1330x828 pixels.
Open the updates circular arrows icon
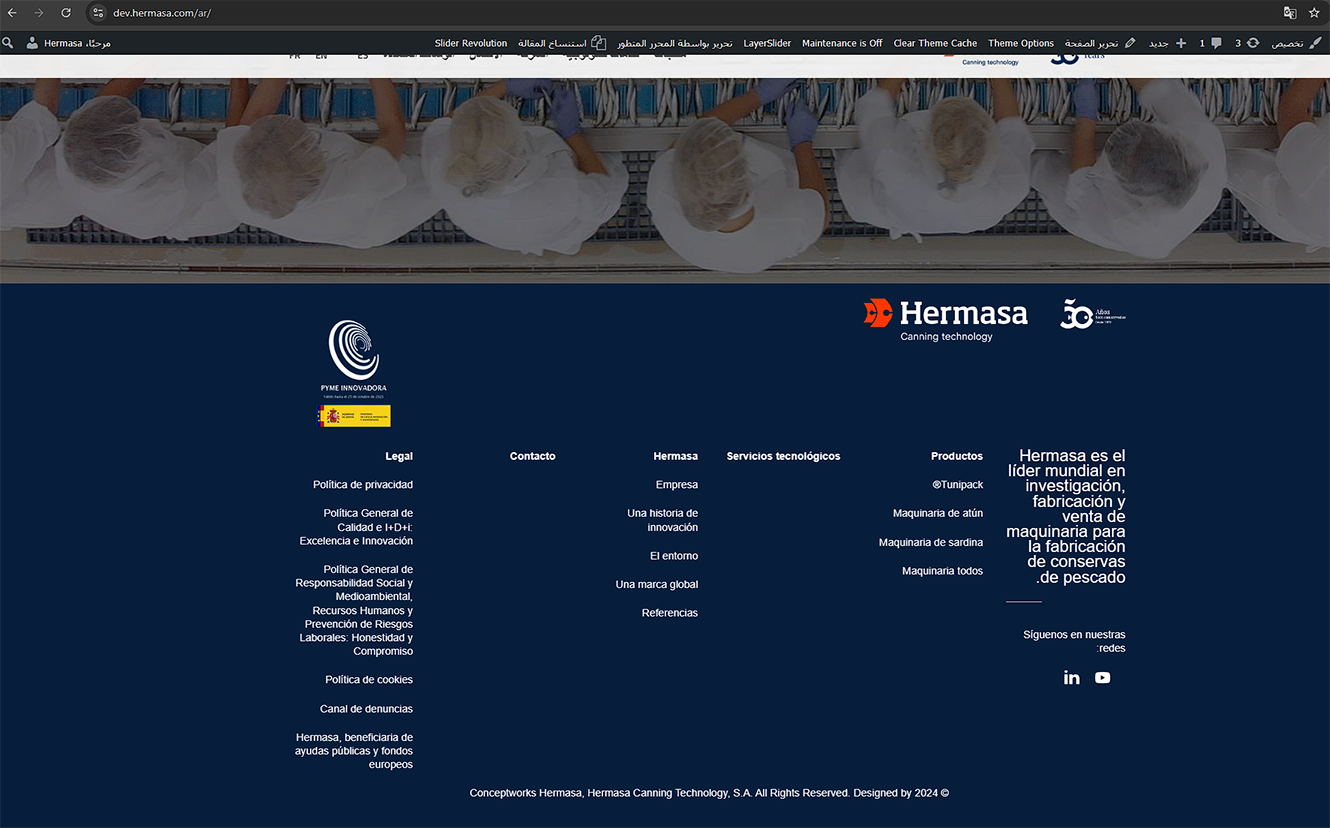(1253, 43)
